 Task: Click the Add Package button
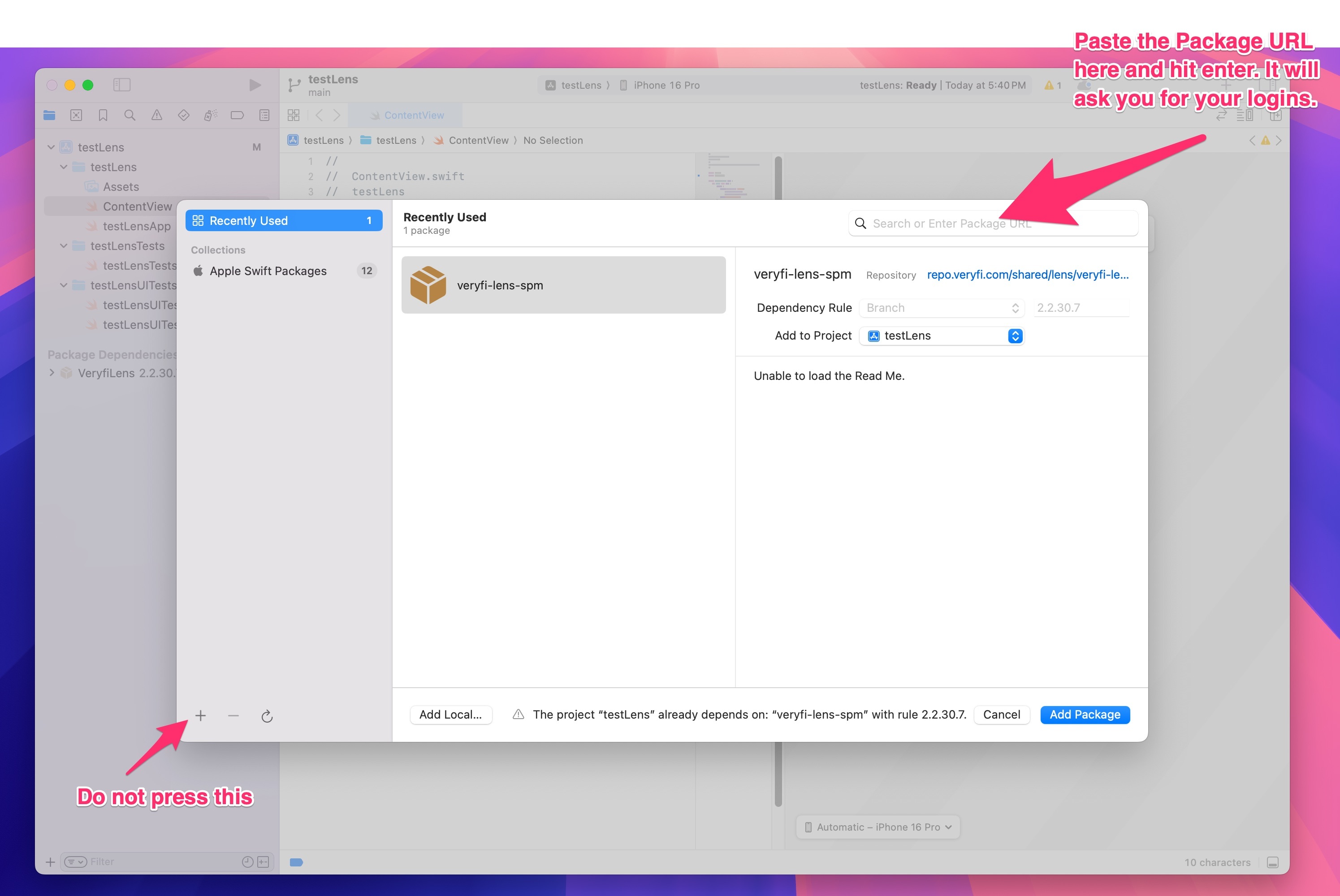pyautogui.click(x=1085, y=715)
